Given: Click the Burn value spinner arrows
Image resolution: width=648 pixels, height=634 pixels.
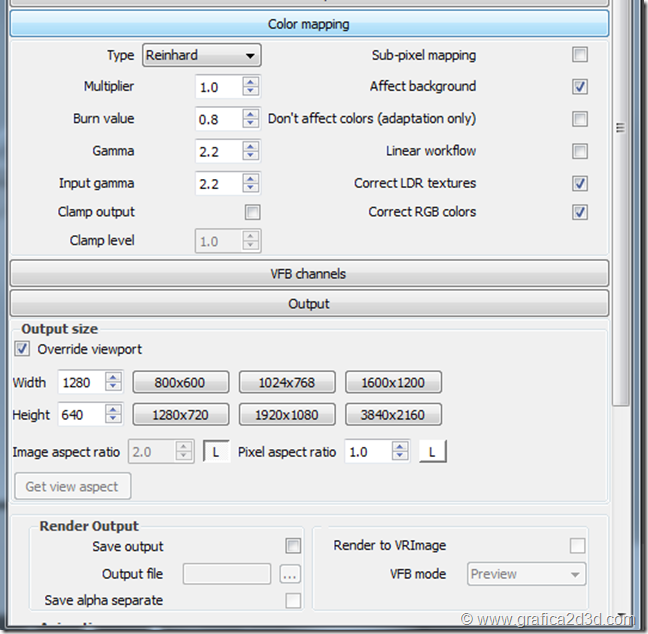Looking at the screenshot, I should pyautogui.click(x=251, y=119).
